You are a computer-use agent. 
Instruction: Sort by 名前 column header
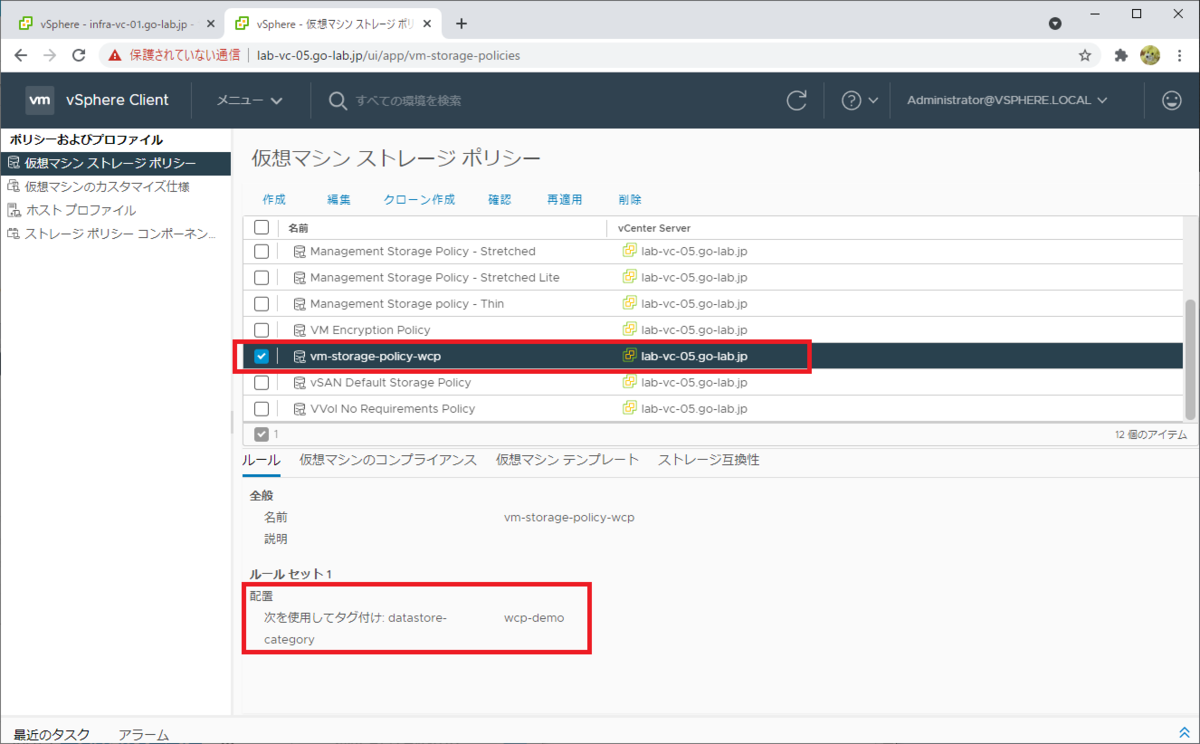[298, 228]
